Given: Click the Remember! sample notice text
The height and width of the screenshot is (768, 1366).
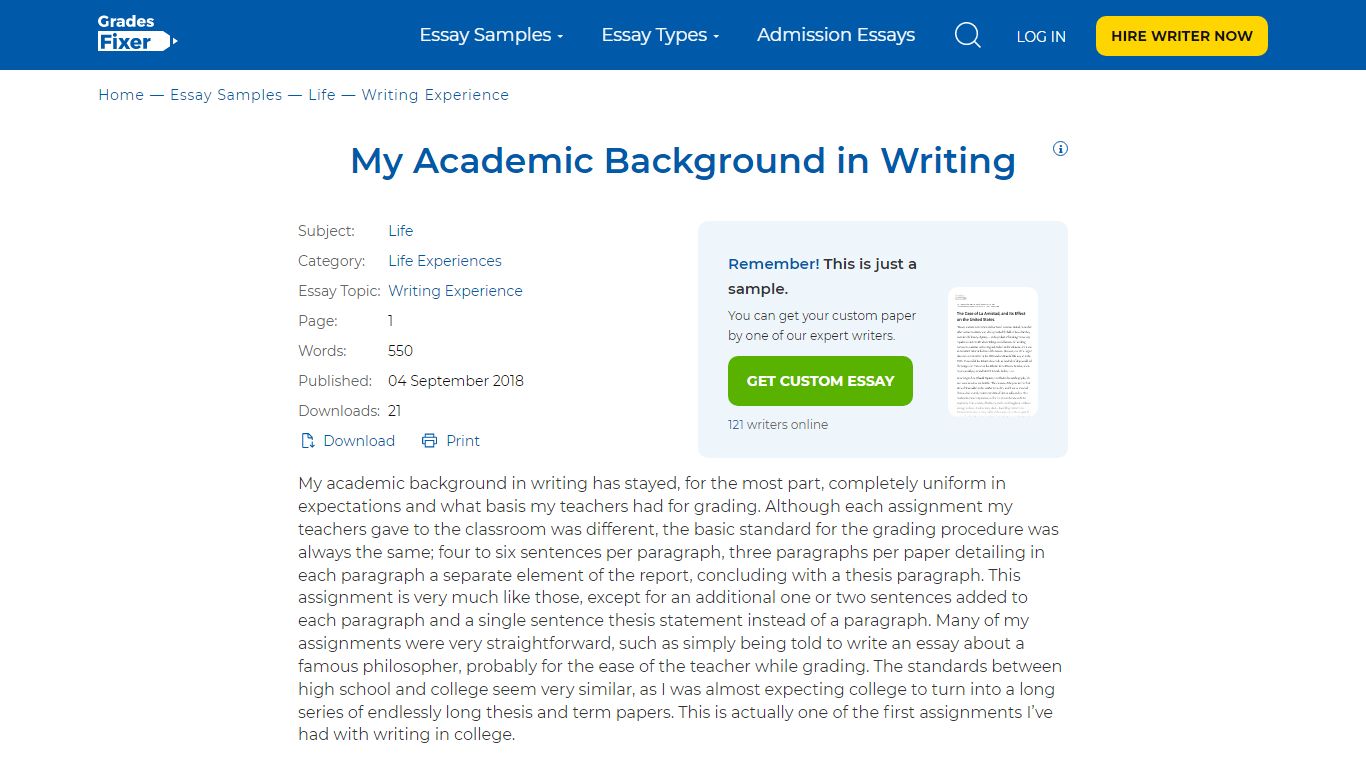Looking at the screenshot, I should 822,276.
